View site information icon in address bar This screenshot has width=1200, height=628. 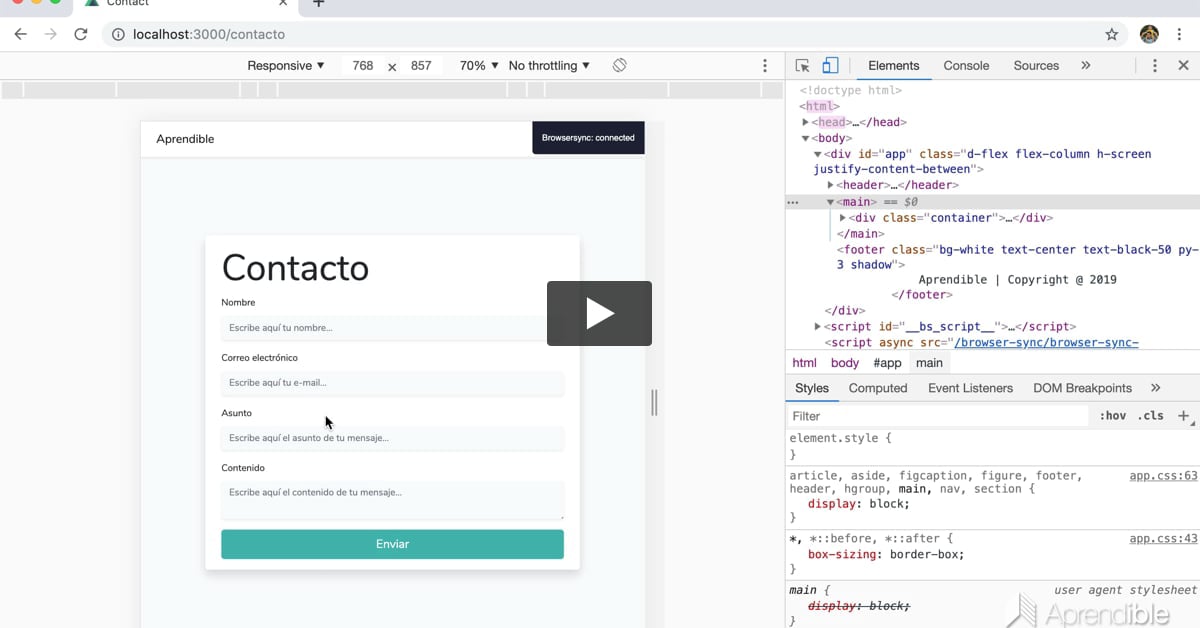118,34
